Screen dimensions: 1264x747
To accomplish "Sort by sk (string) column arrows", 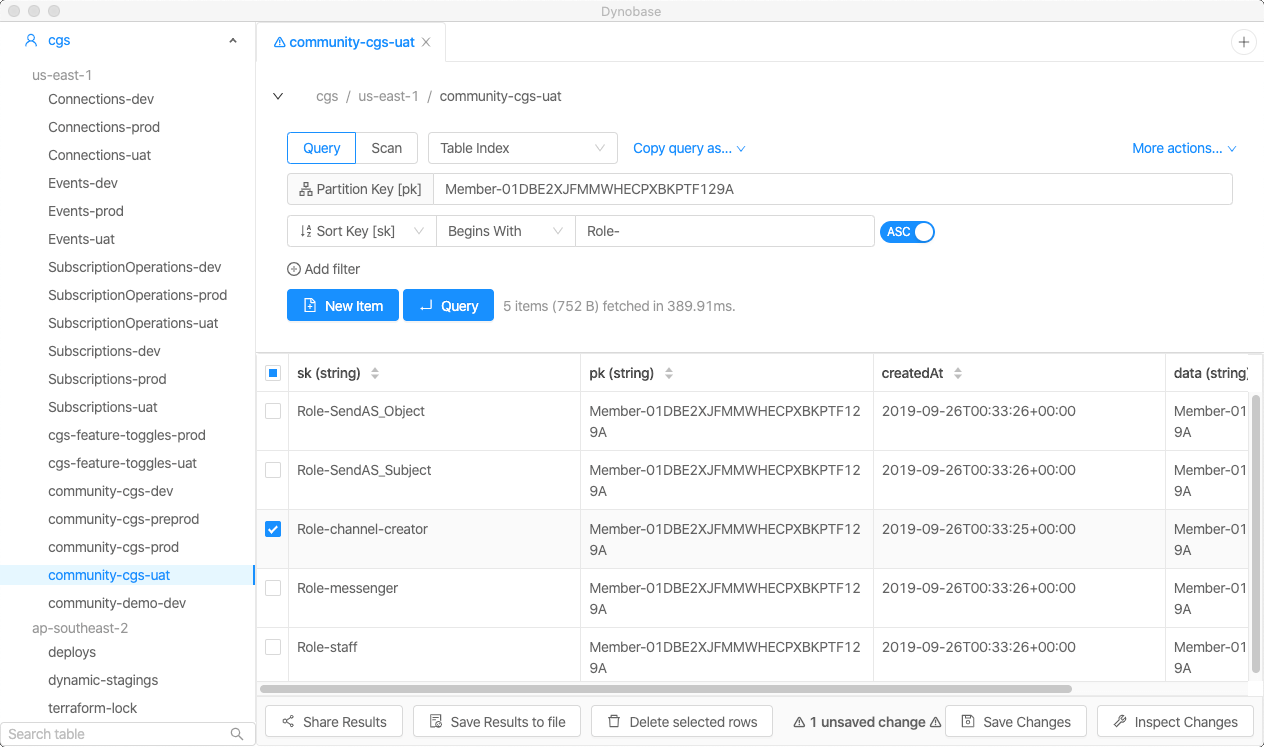I will (375, 373).
